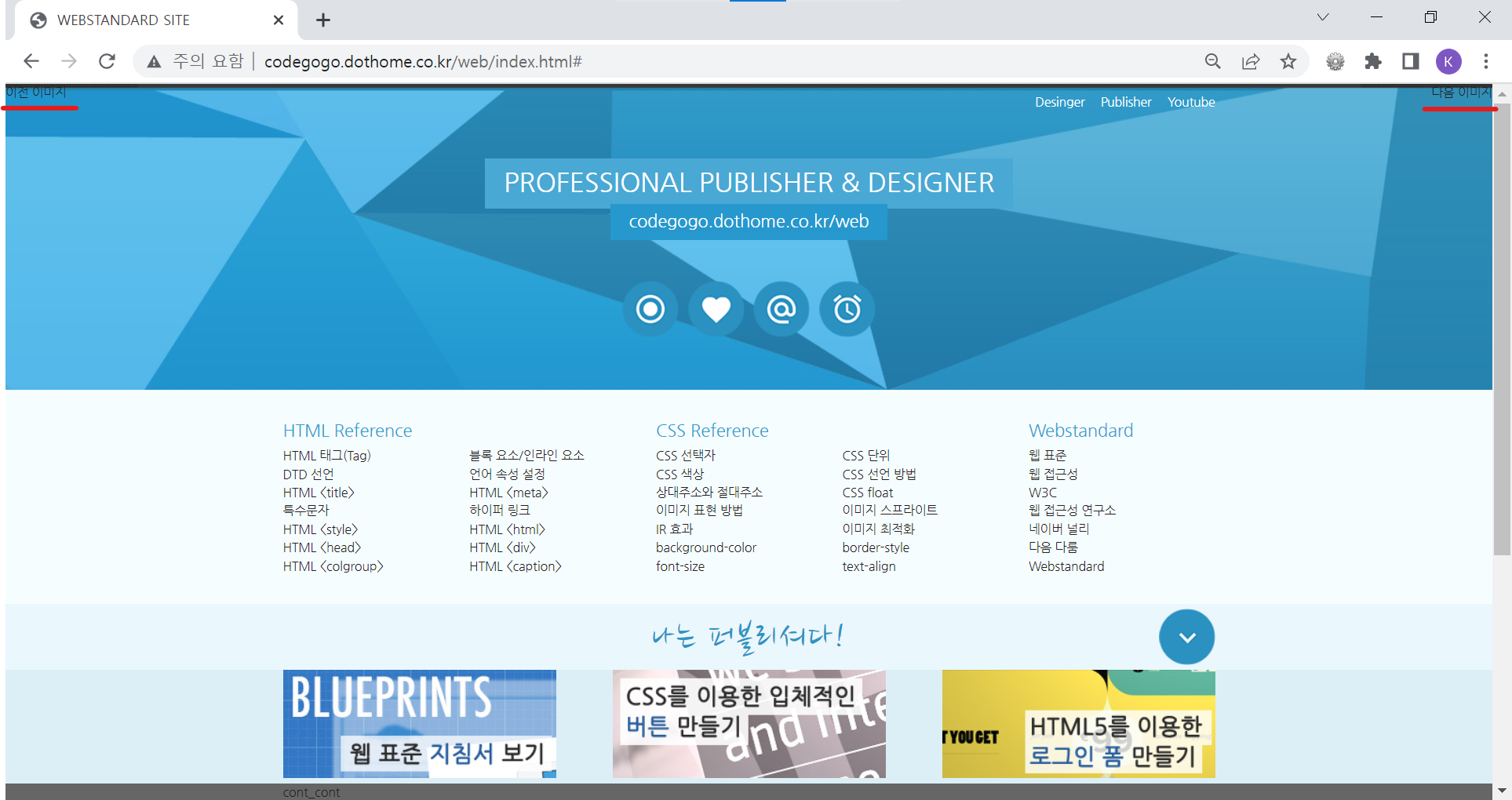Viewport: 1512px width, 800px height.
Task: Open the 네이버 널리 link
Action: pos(1059,529)
